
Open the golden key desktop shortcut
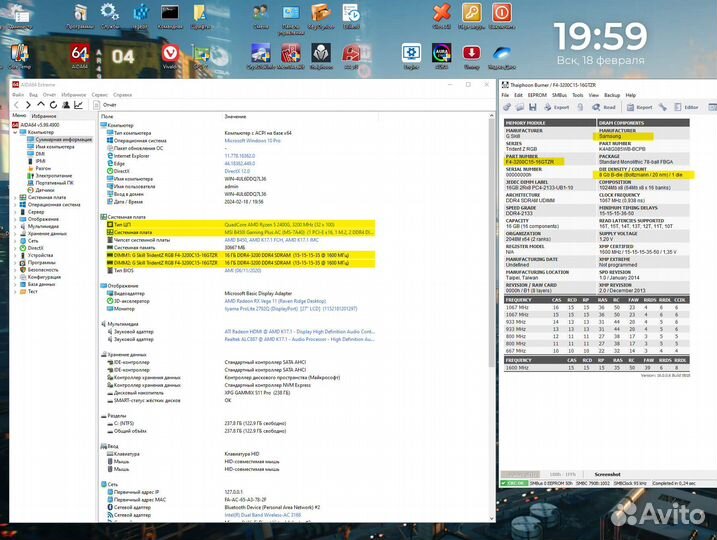click(471, 16)
